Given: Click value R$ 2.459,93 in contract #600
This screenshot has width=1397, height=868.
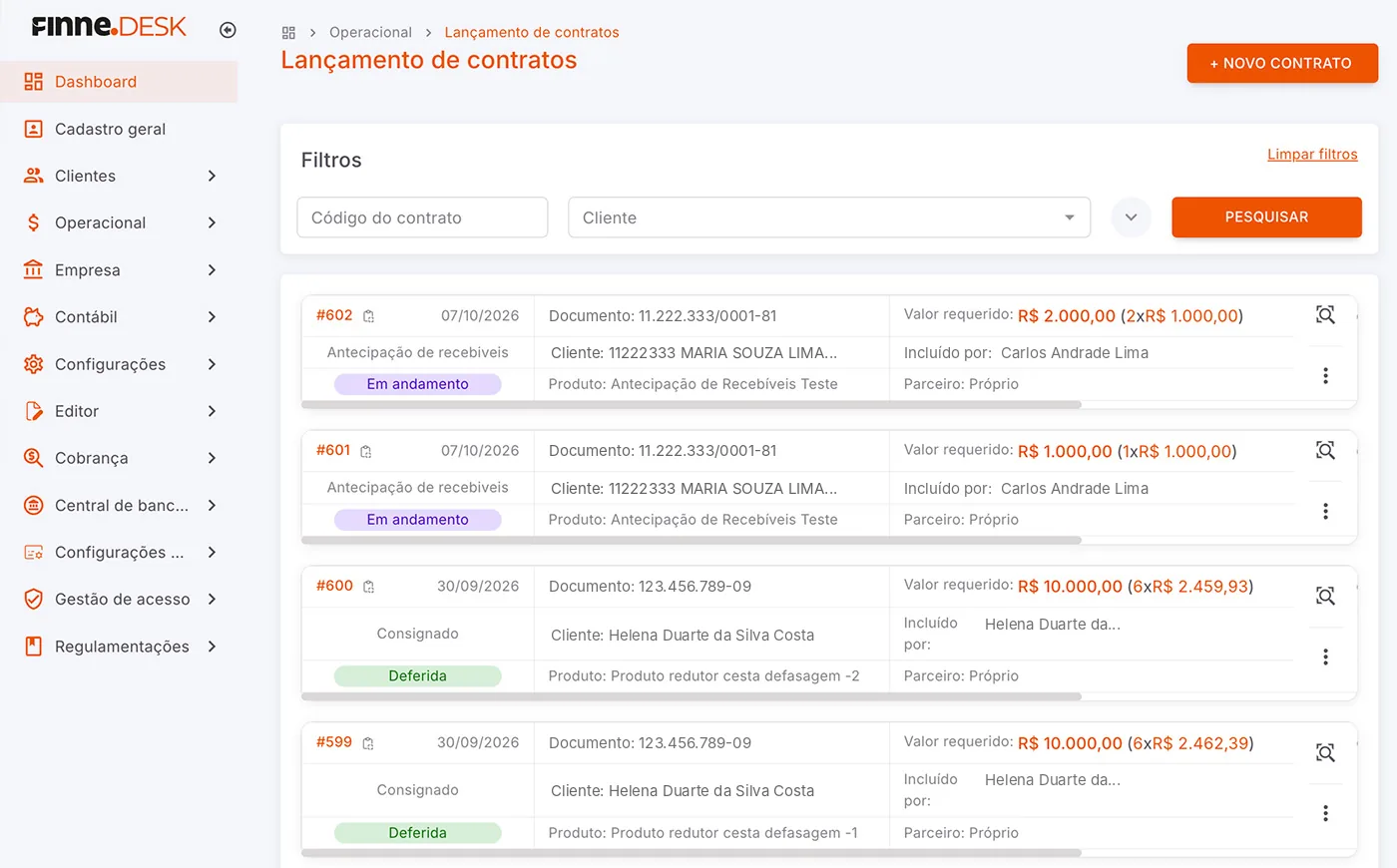Looking at the screenshot, I should point(1200,587).
